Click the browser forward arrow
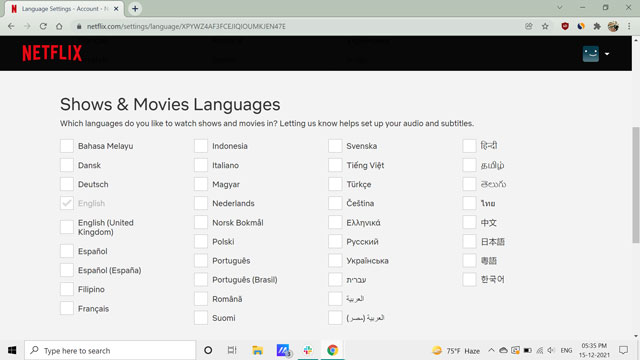 pyautogui.click(x=27, y=26)
